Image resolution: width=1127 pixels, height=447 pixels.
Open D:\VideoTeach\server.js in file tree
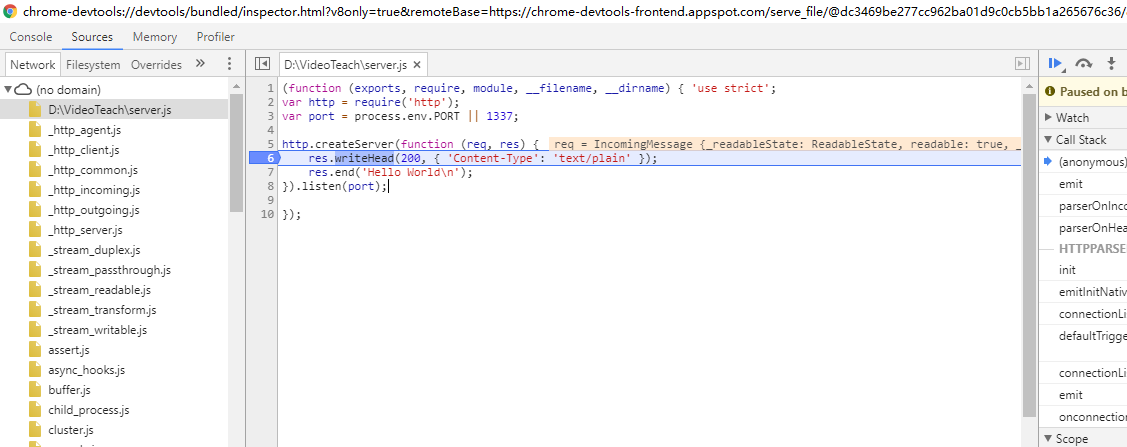pyautogui.click(x=110, y=110)
